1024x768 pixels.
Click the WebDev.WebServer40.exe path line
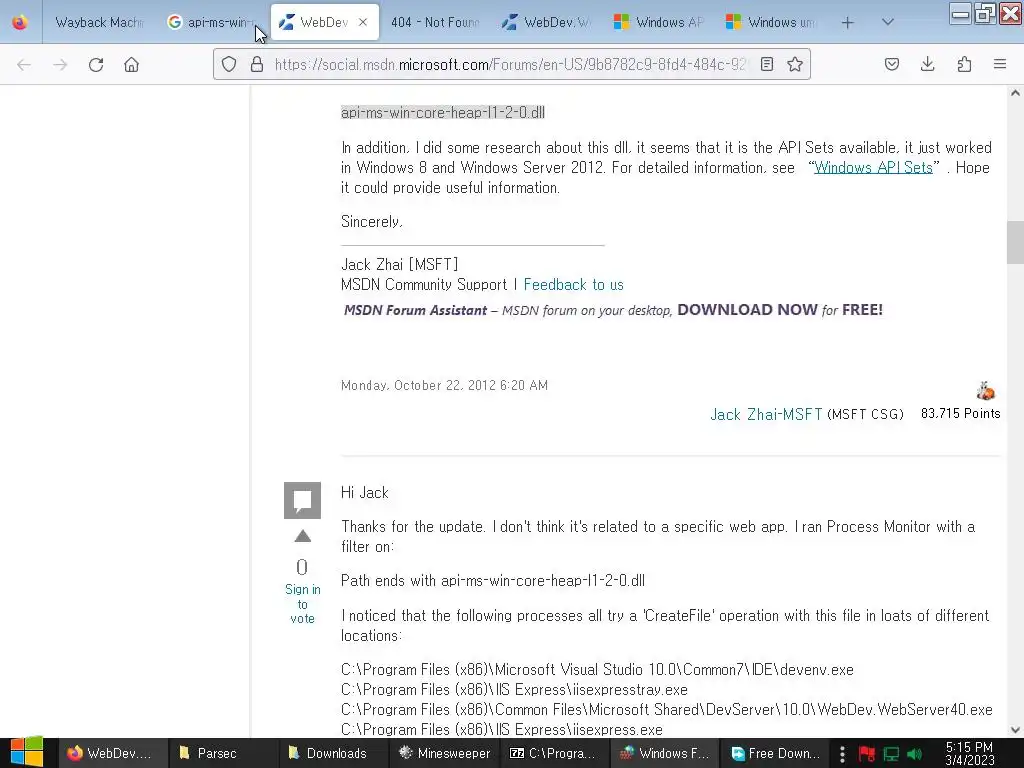click(667, 710)
